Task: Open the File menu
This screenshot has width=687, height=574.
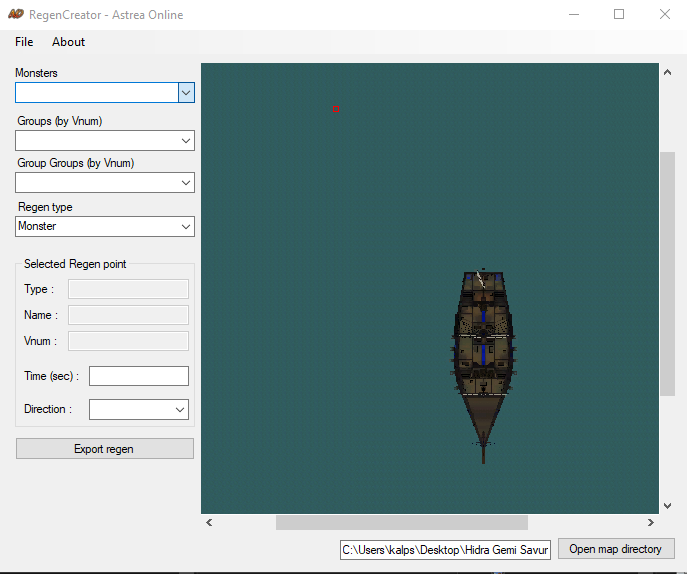Action: point(24,42)
